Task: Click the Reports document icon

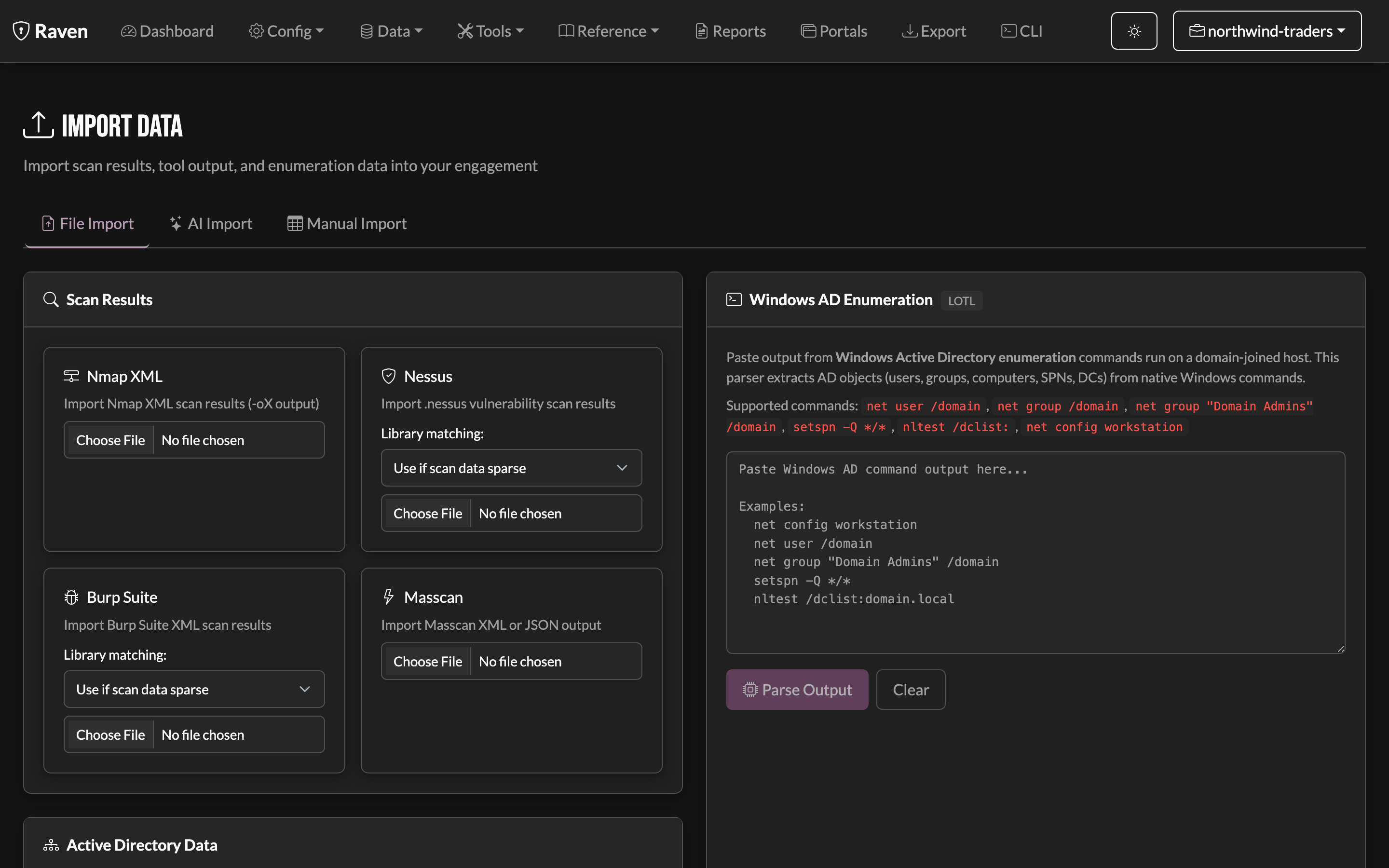Action: click(x=701, y=31)
